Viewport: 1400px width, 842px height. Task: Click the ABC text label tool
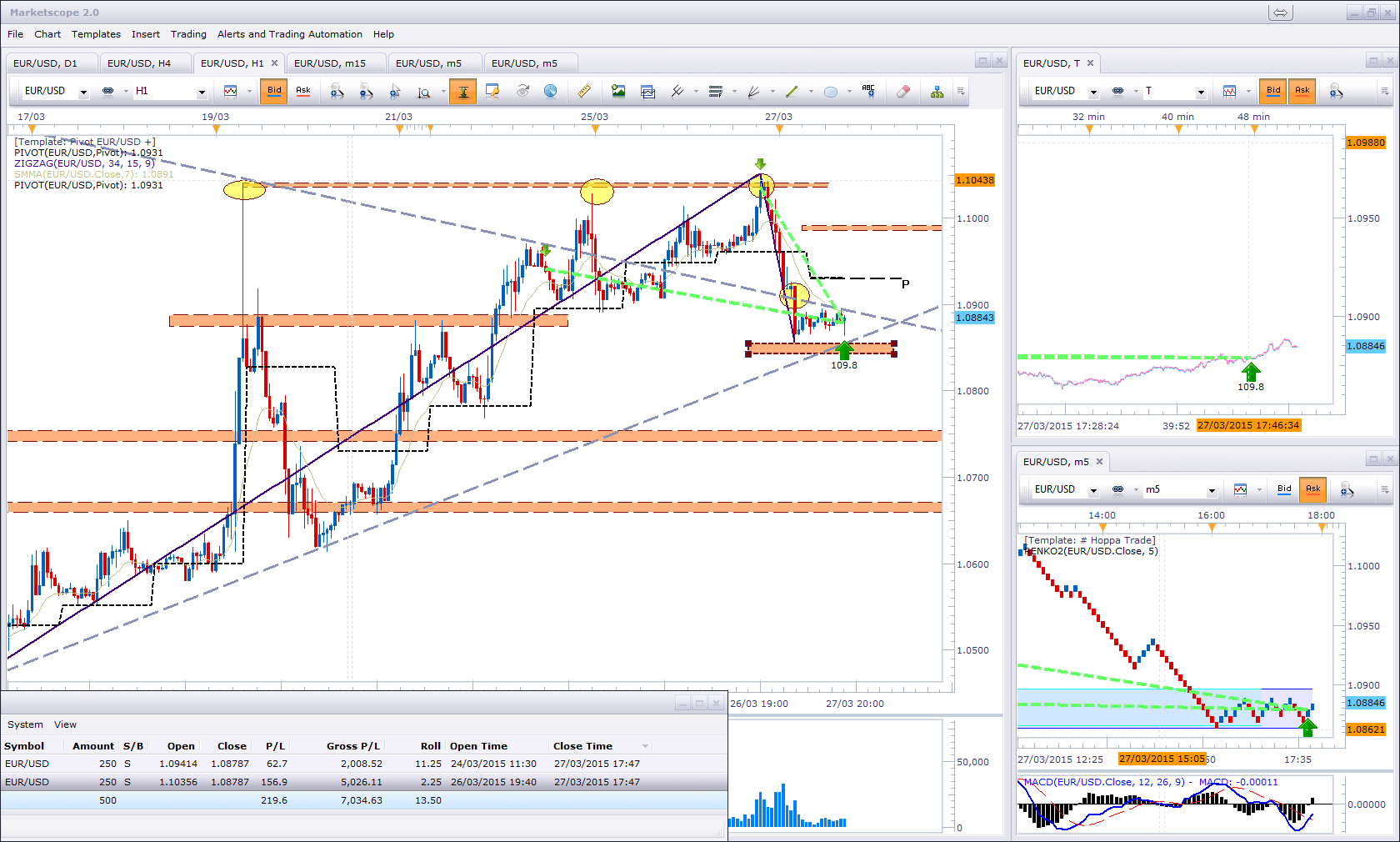point(868,91)
